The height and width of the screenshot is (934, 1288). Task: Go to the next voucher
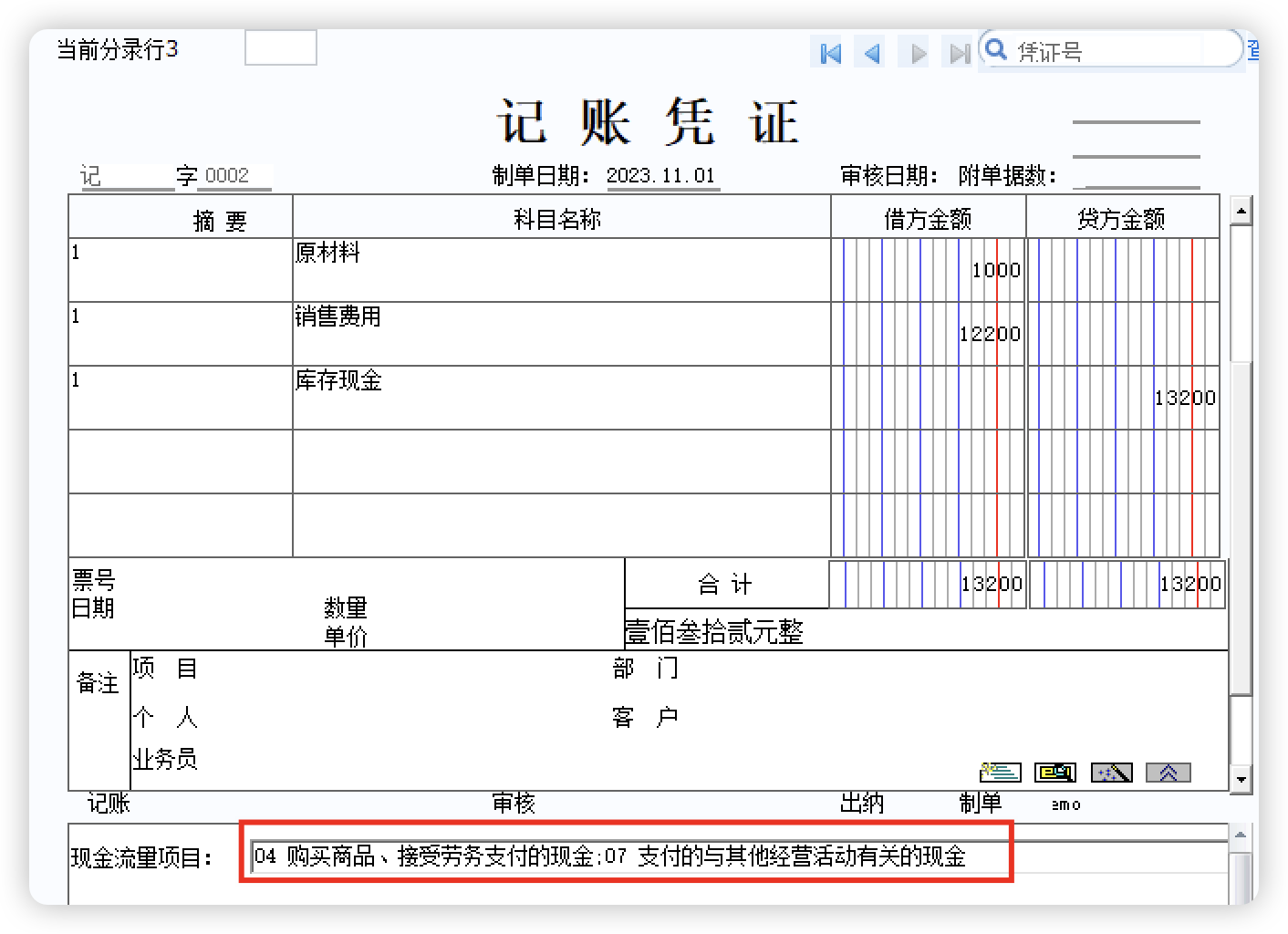[x=915, y=53]
